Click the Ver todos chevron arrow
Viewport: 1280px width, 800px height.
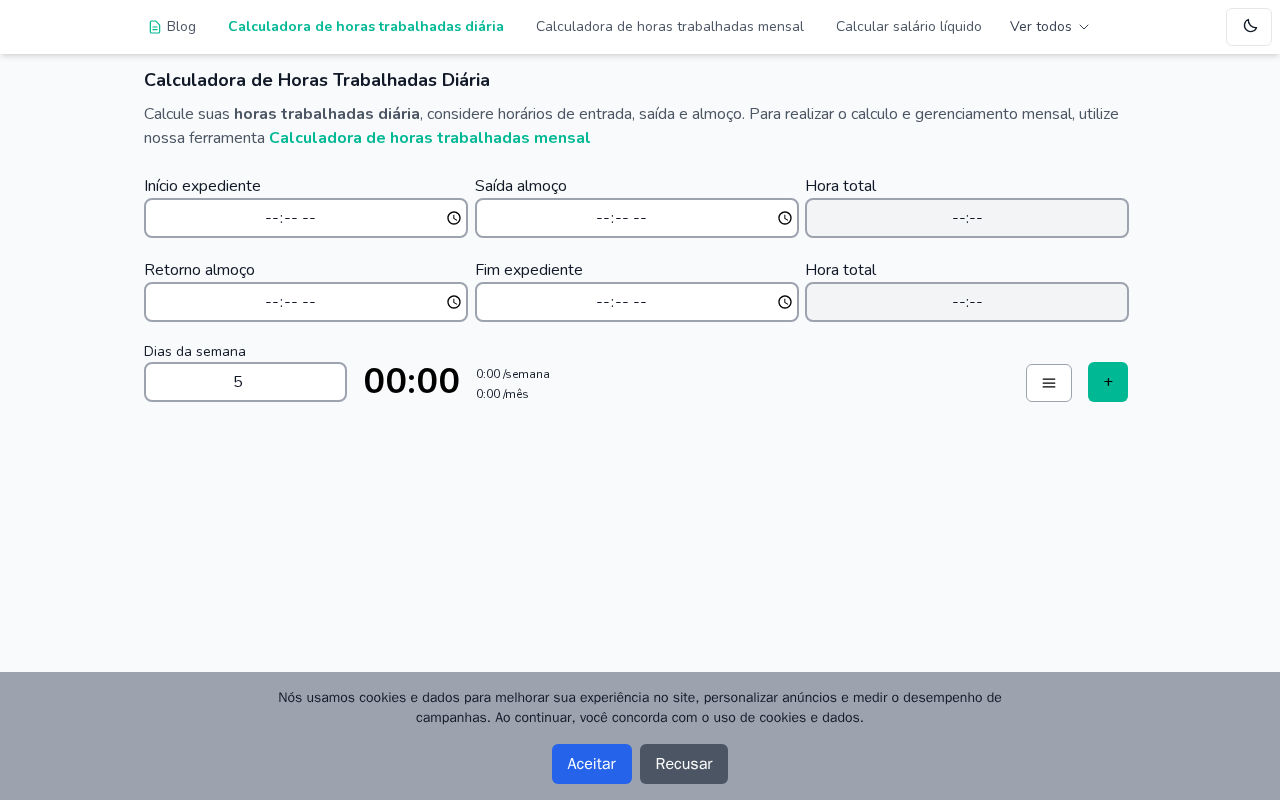(1084, 27)
